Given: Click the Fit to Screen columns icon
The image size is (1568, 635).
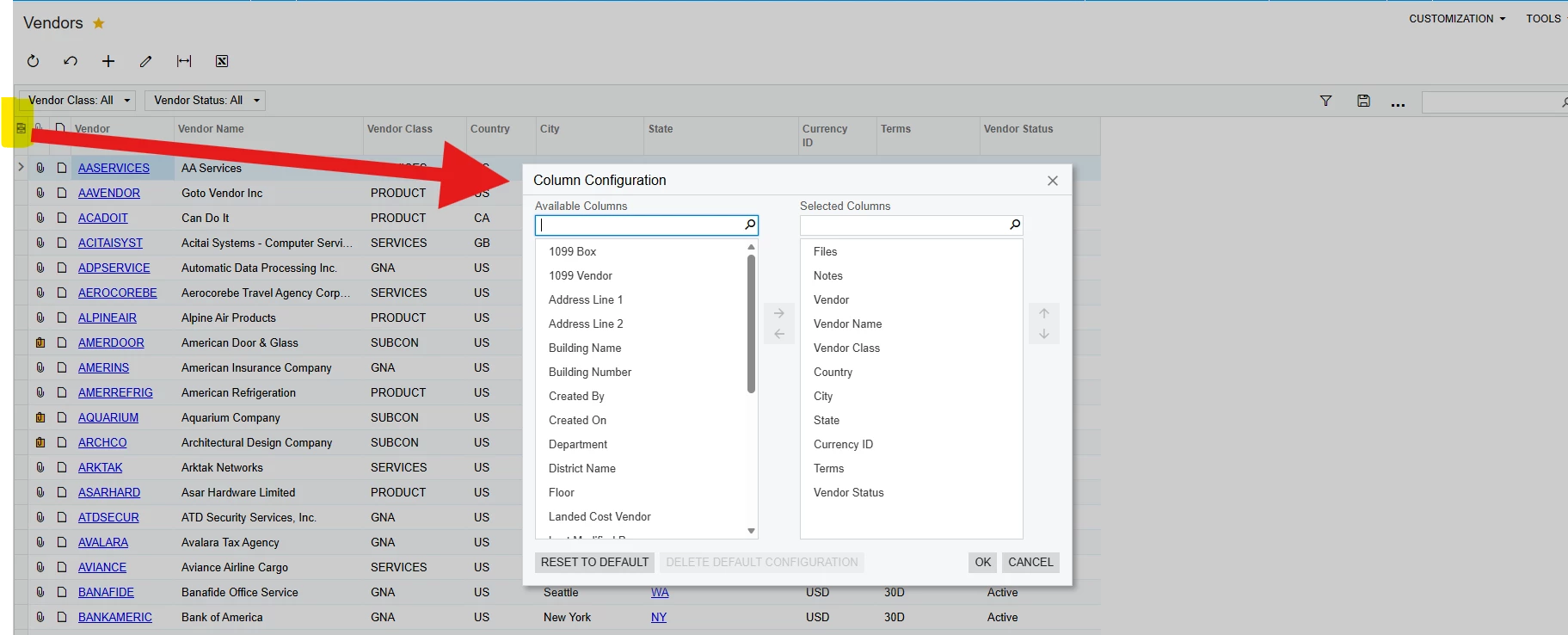Looking at the screenshot, I should tap(184, 61).
